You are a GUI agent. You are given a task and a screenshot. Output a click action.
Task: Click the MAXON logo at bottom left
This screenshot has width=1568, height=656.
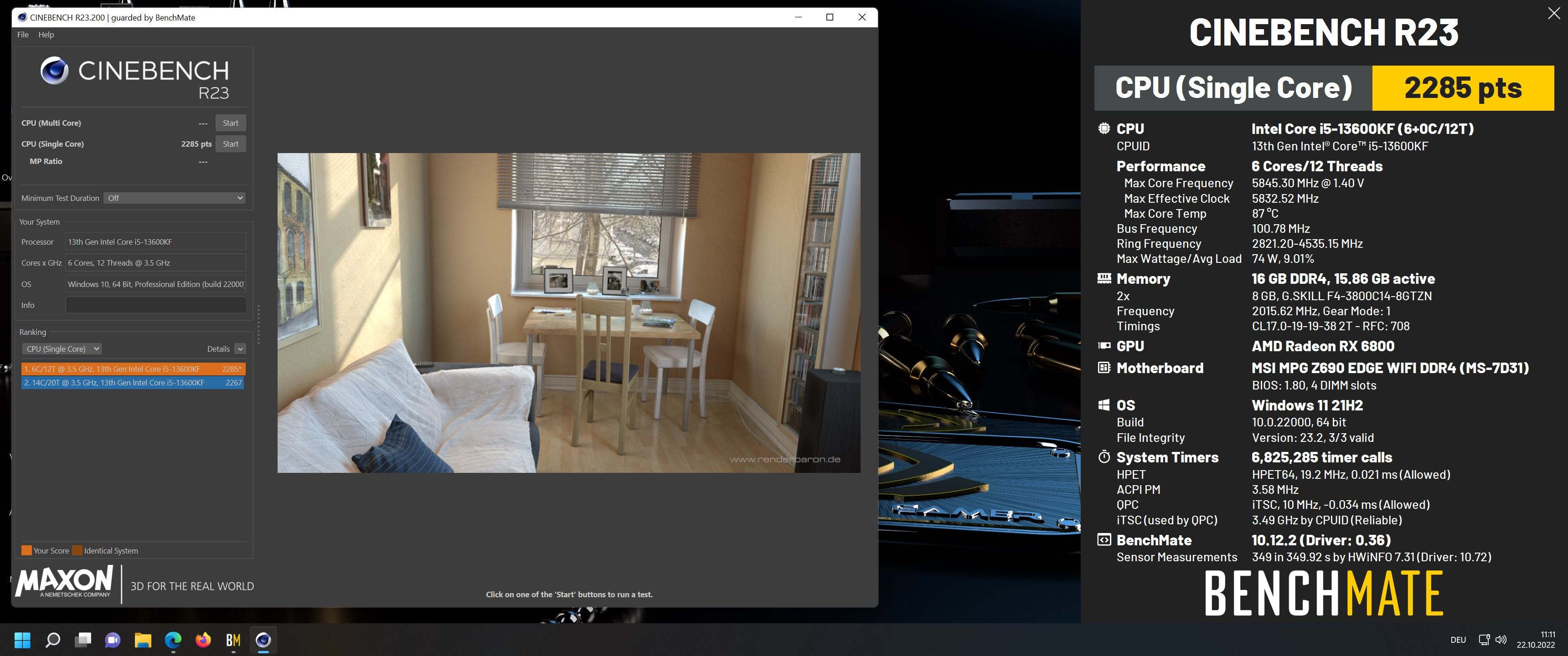click(x=65, y=582)
